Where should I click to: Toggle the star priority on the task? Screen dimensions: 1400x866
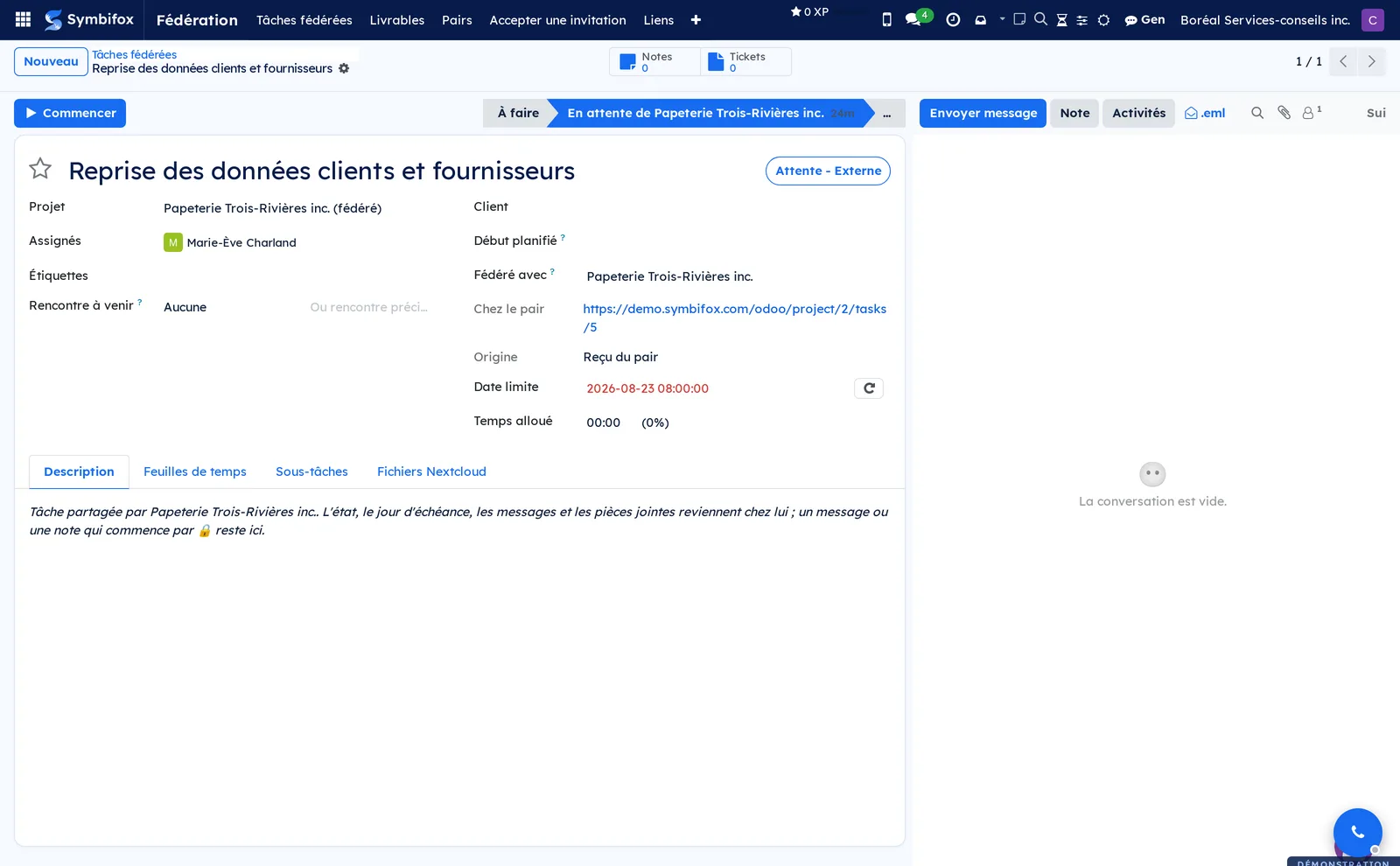click(40, 169)
